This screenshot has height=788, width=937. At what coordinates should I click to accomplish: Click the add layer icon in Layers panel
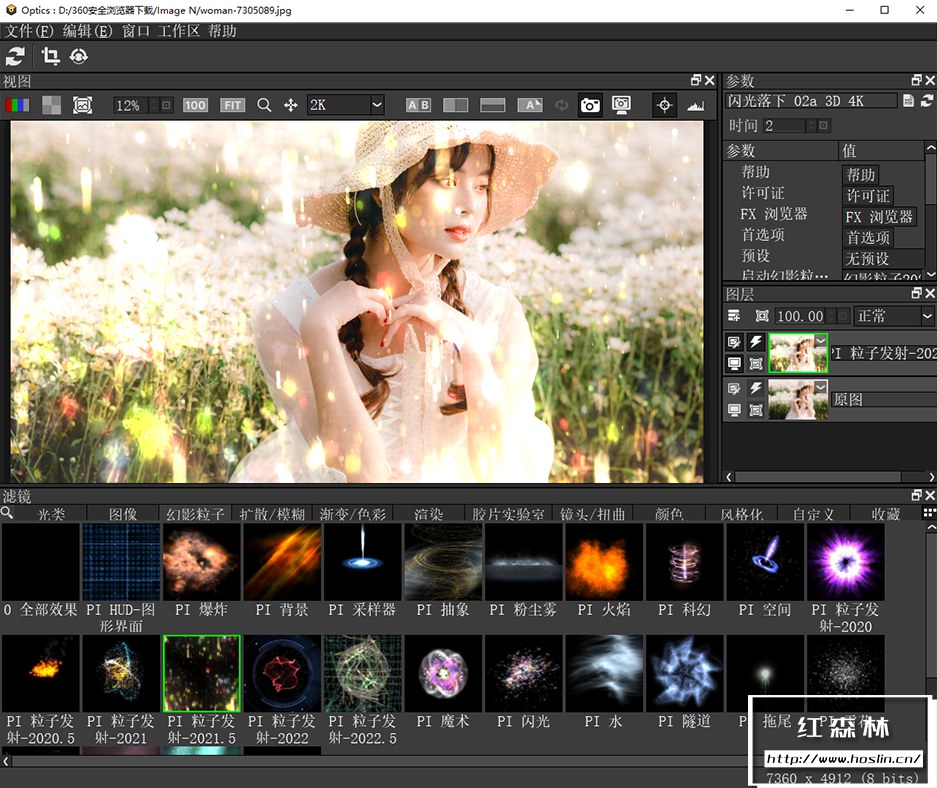734,316
